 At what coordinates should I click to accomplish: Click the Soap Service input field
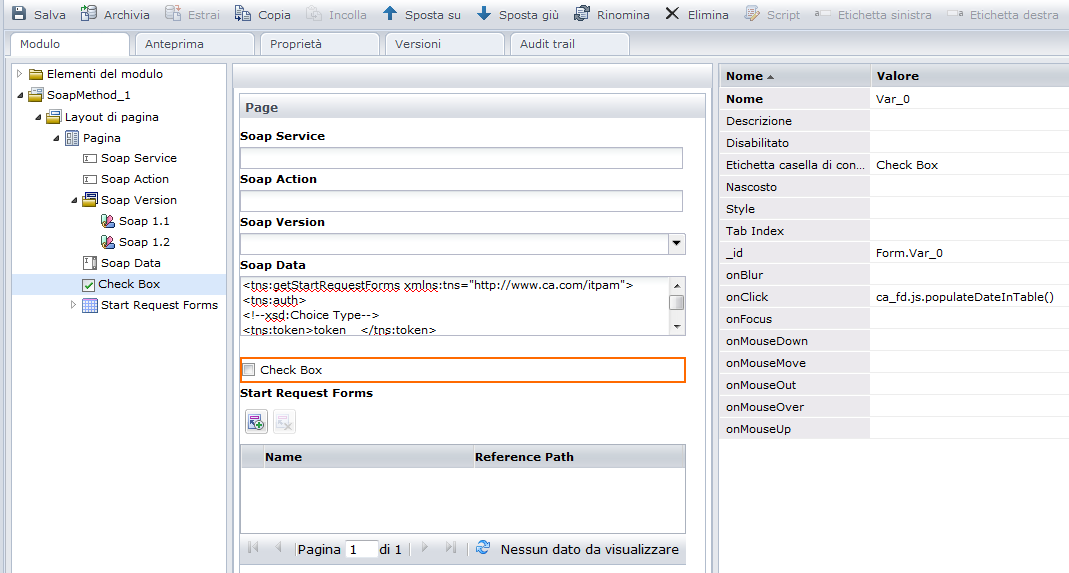[461, 158]
